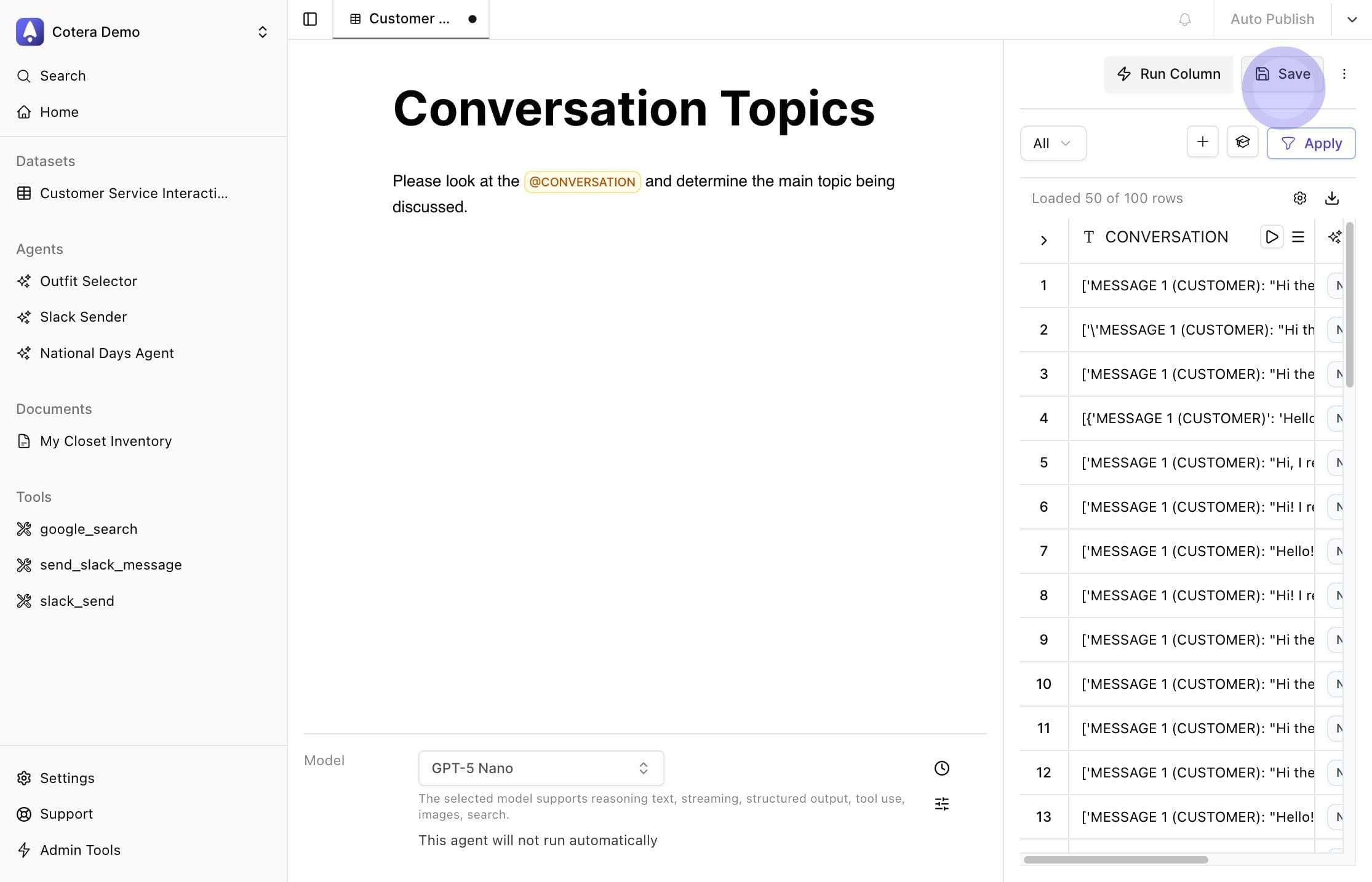Open table settings gear icon

1299,198
